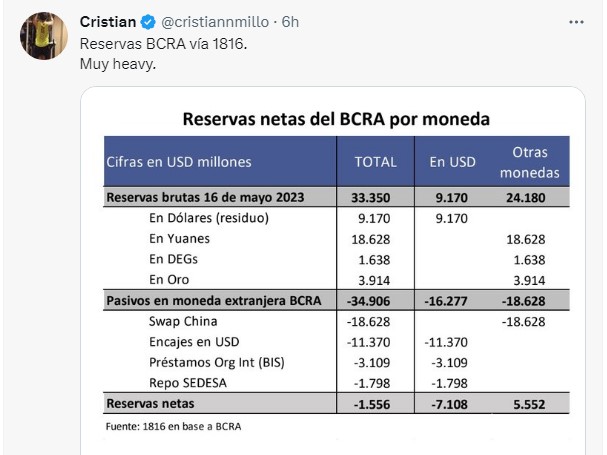Click the 'Otras monedas' column header

click(x=530, y=162)
